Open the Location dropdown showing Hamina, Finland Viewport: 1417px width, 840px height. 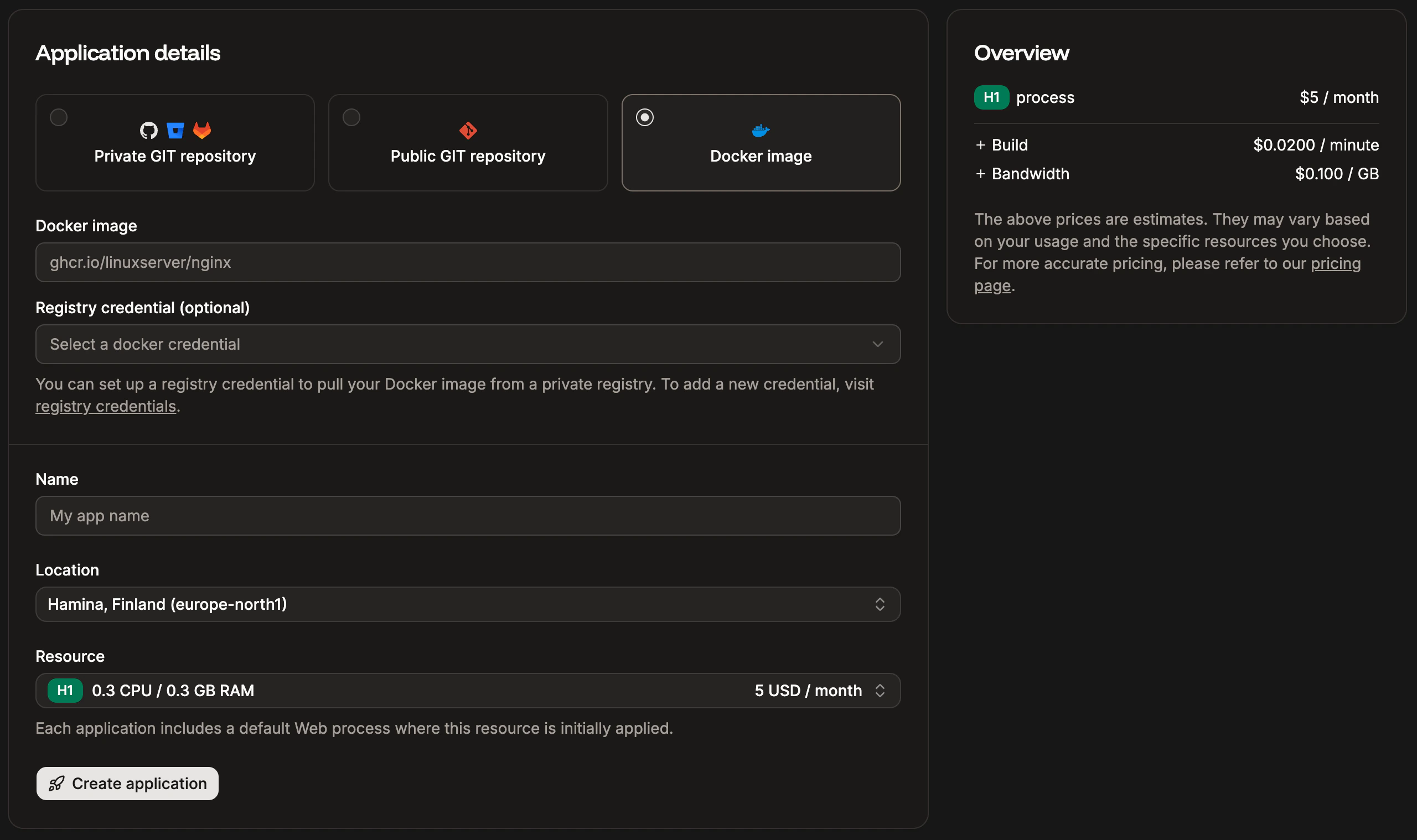[468, 604]
